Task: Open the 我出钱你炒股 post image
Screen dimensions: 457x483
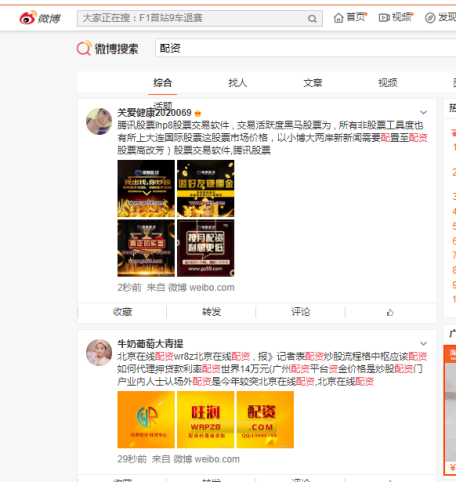Action: coord(146,189)
